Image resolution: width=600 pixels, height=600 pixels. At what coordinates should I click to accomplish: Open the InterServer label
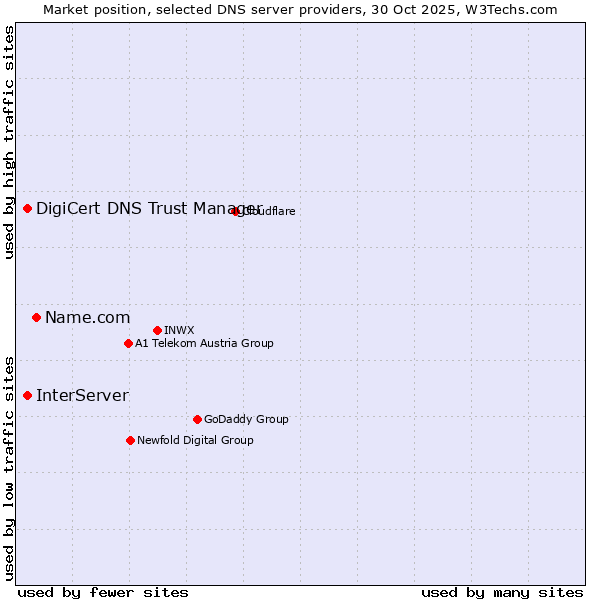point(82,395)
